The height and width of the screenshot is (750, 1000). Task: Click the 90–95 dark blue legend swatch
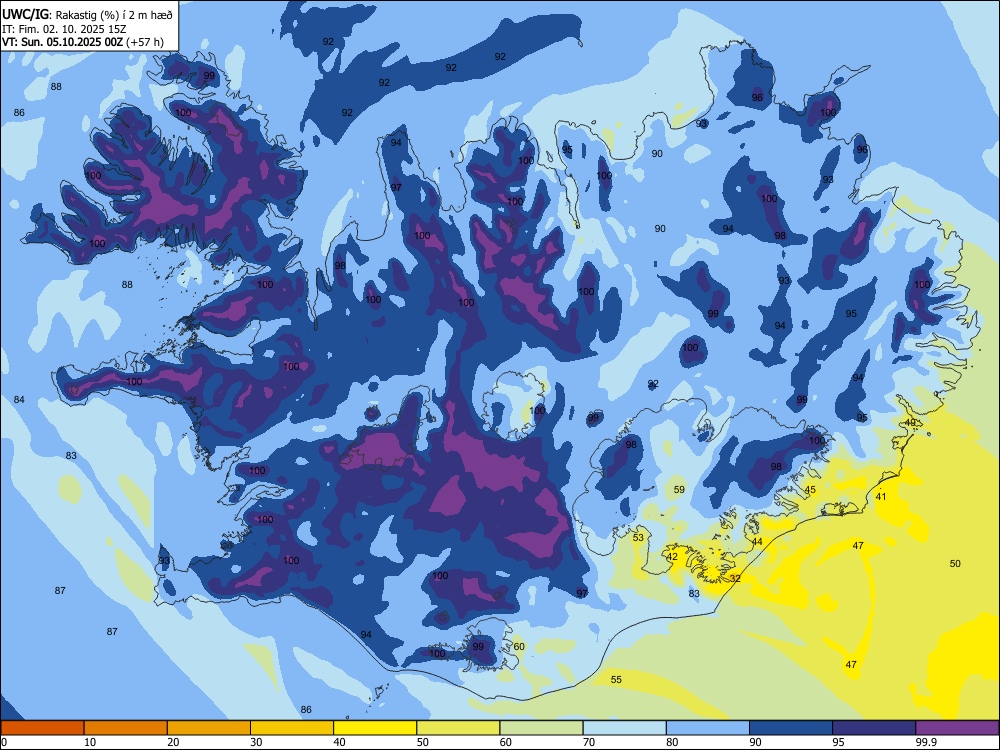[791, 728]
